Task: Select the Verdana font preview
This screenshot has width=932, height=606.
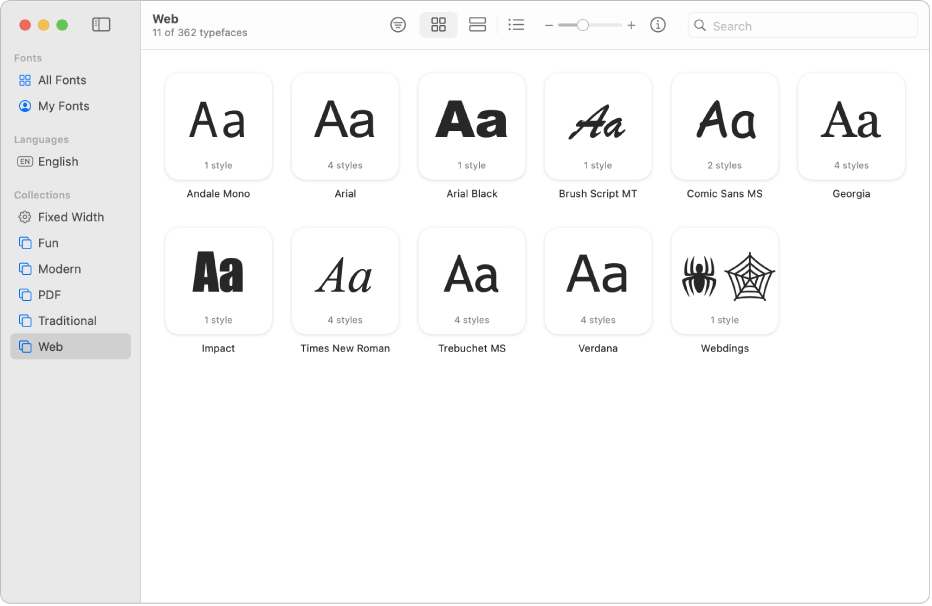Action: coord(598,281)
